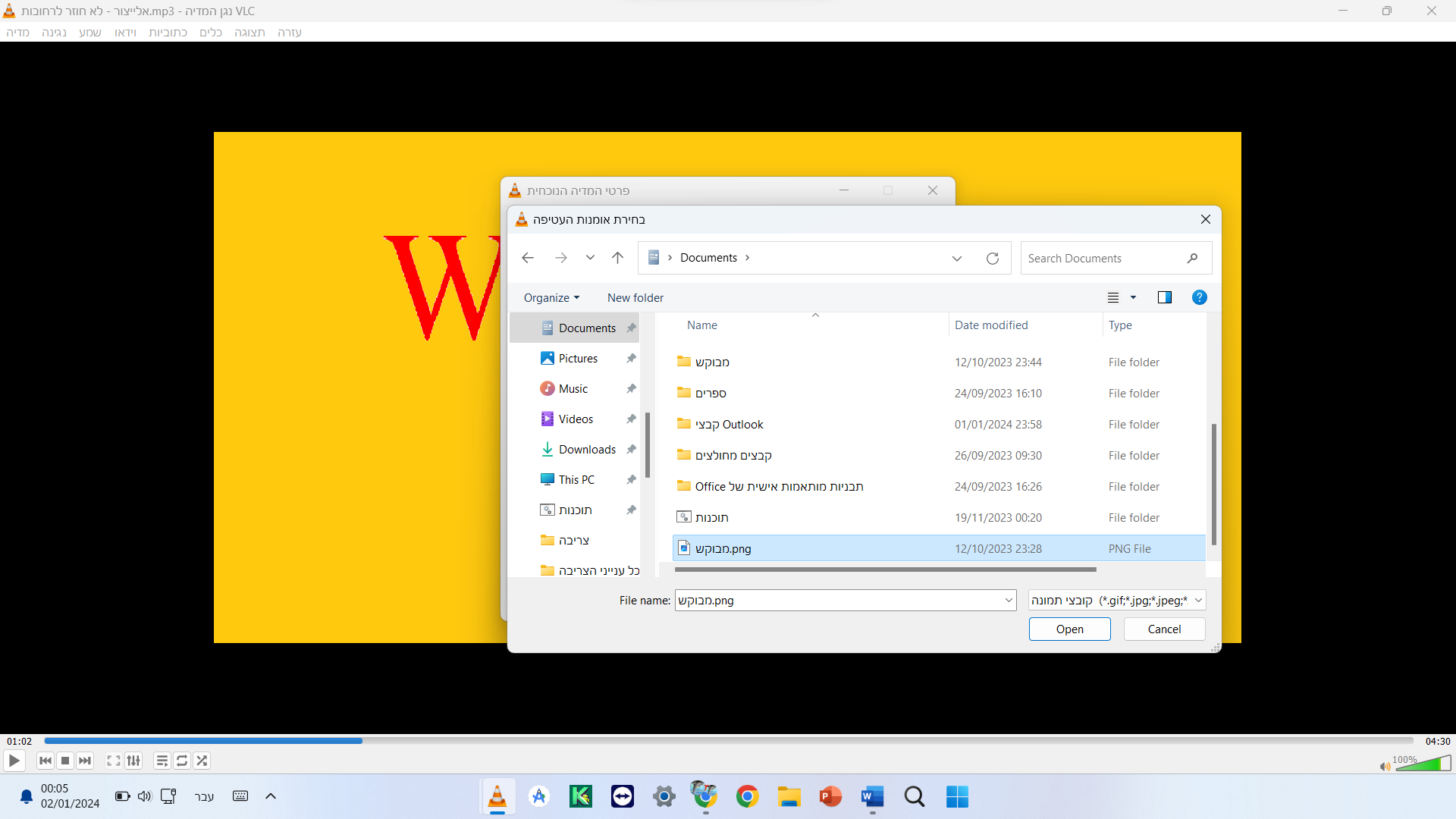Open the image file type filter dropdown
1456x819 pixels.
point(1116,601)
